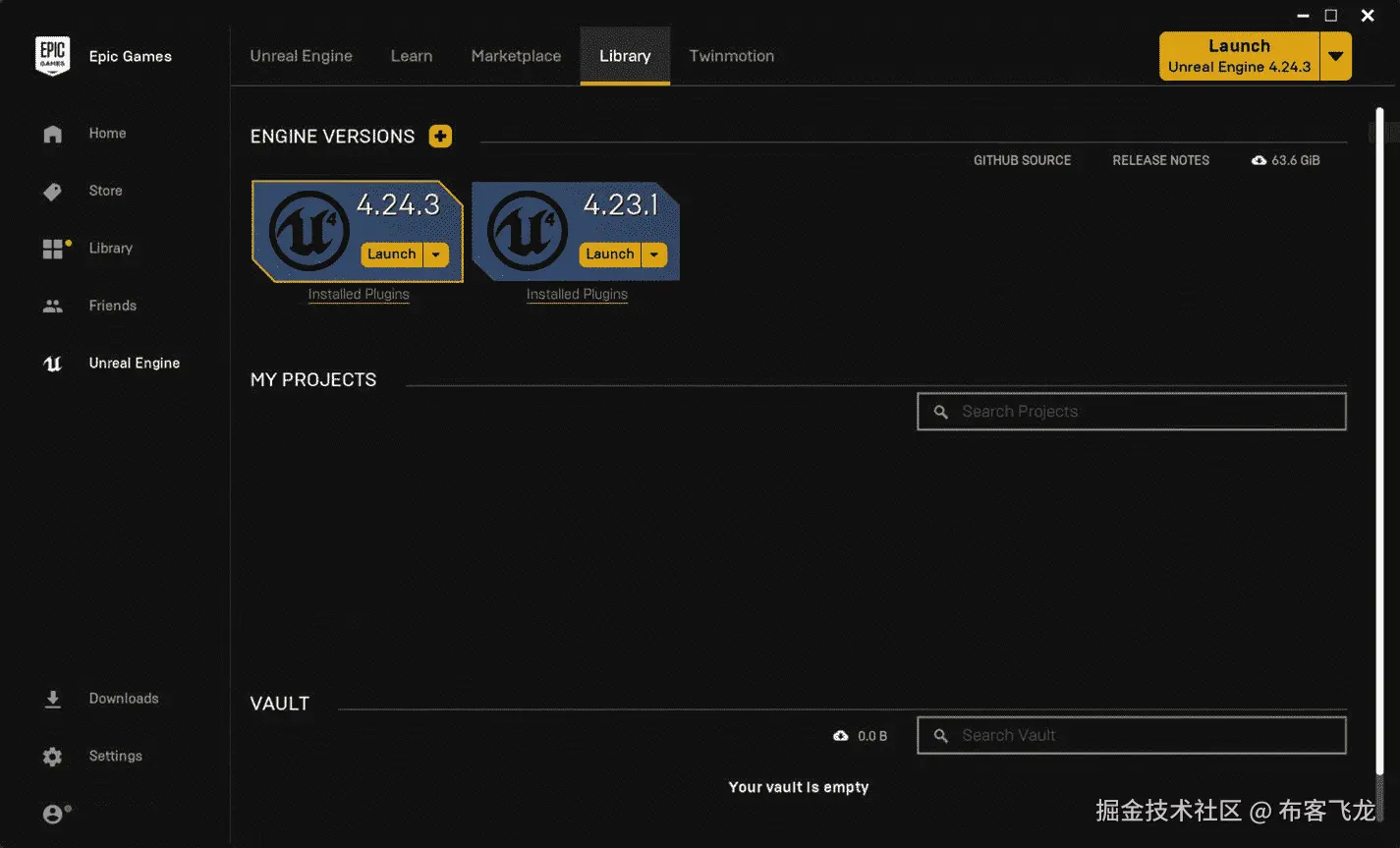Open the Marketplace tab
The image size is (1400, 848).
point(516,56)
